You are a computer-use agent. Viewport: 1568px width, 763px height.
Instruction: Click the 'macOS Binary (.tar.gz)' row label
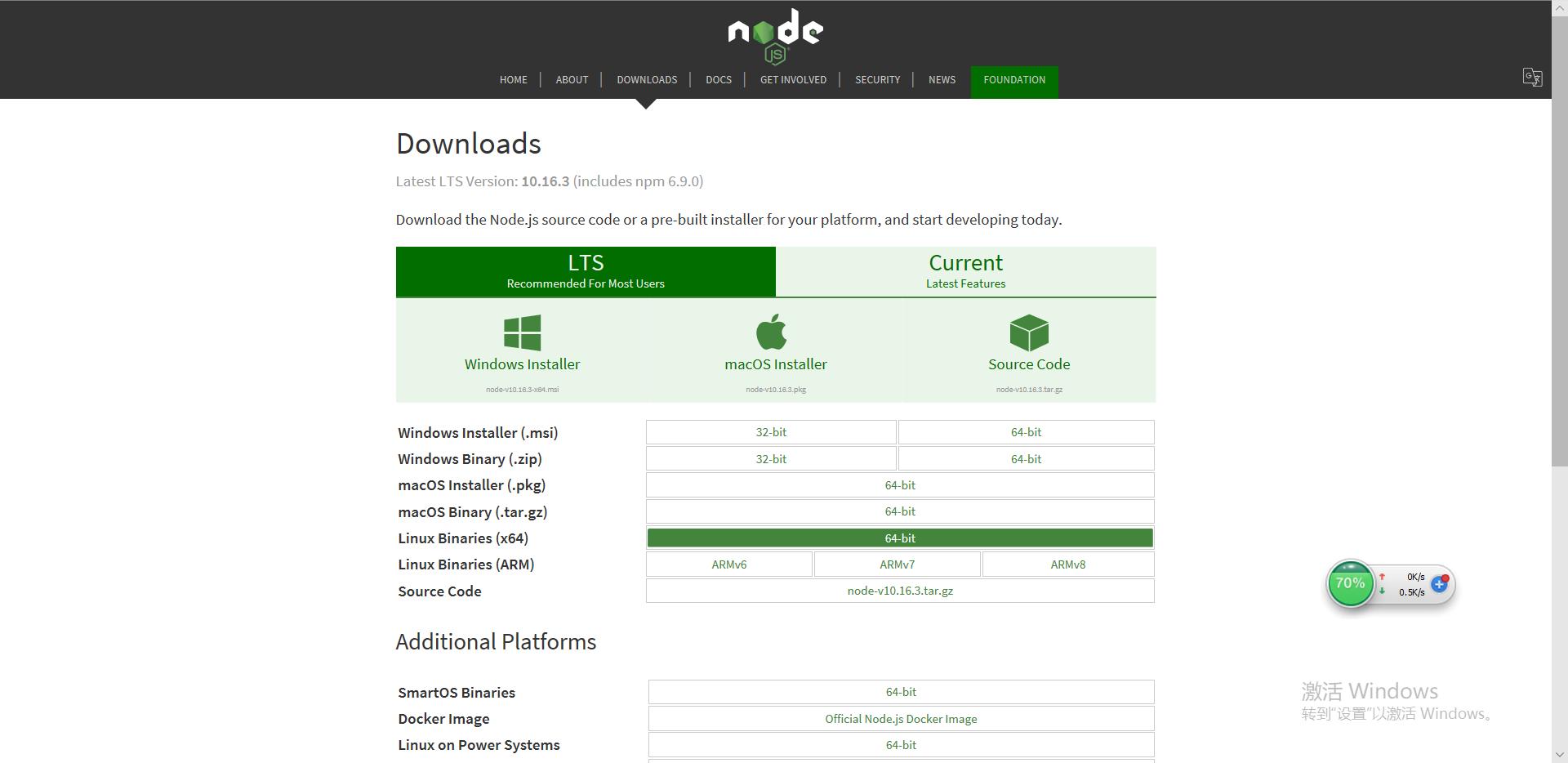click(473, 512)
